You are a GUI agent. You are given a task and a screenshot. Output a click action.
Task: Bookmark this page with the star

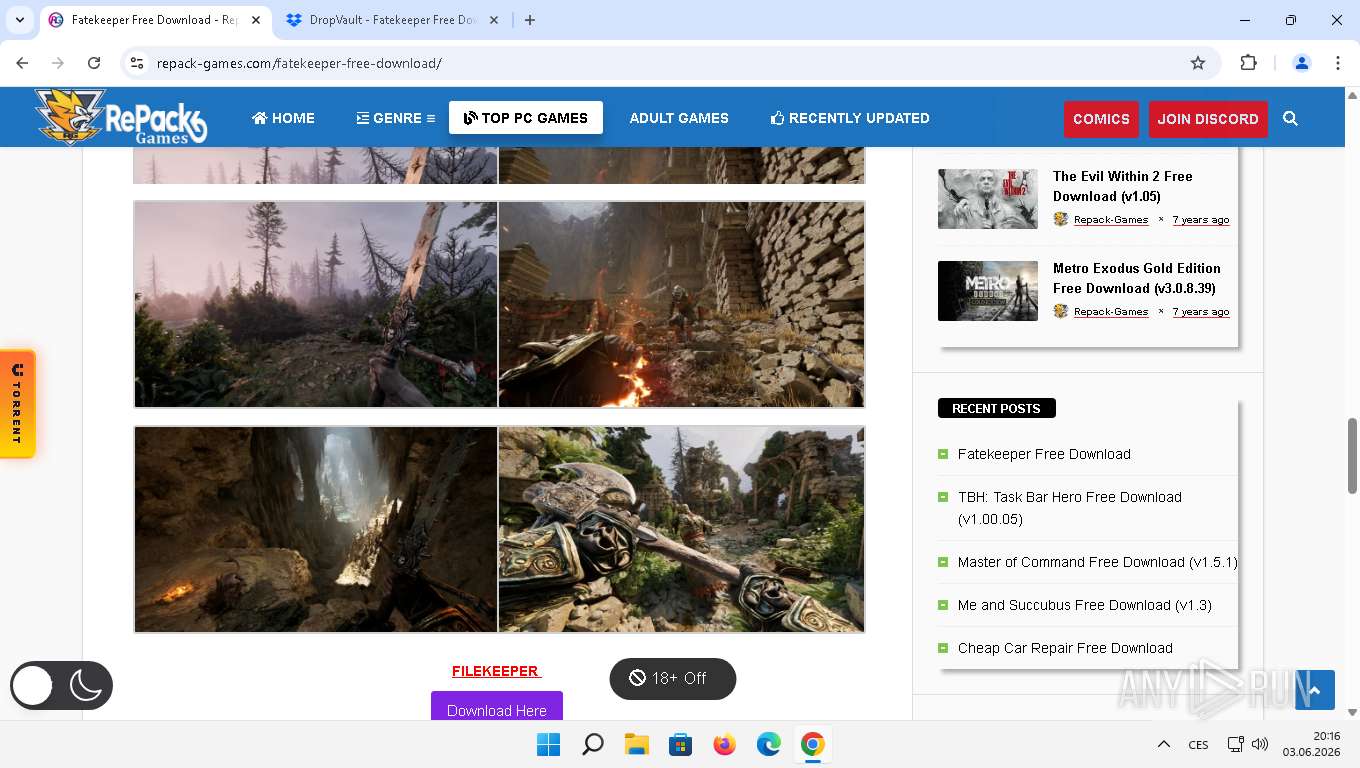coord(1198,63)
